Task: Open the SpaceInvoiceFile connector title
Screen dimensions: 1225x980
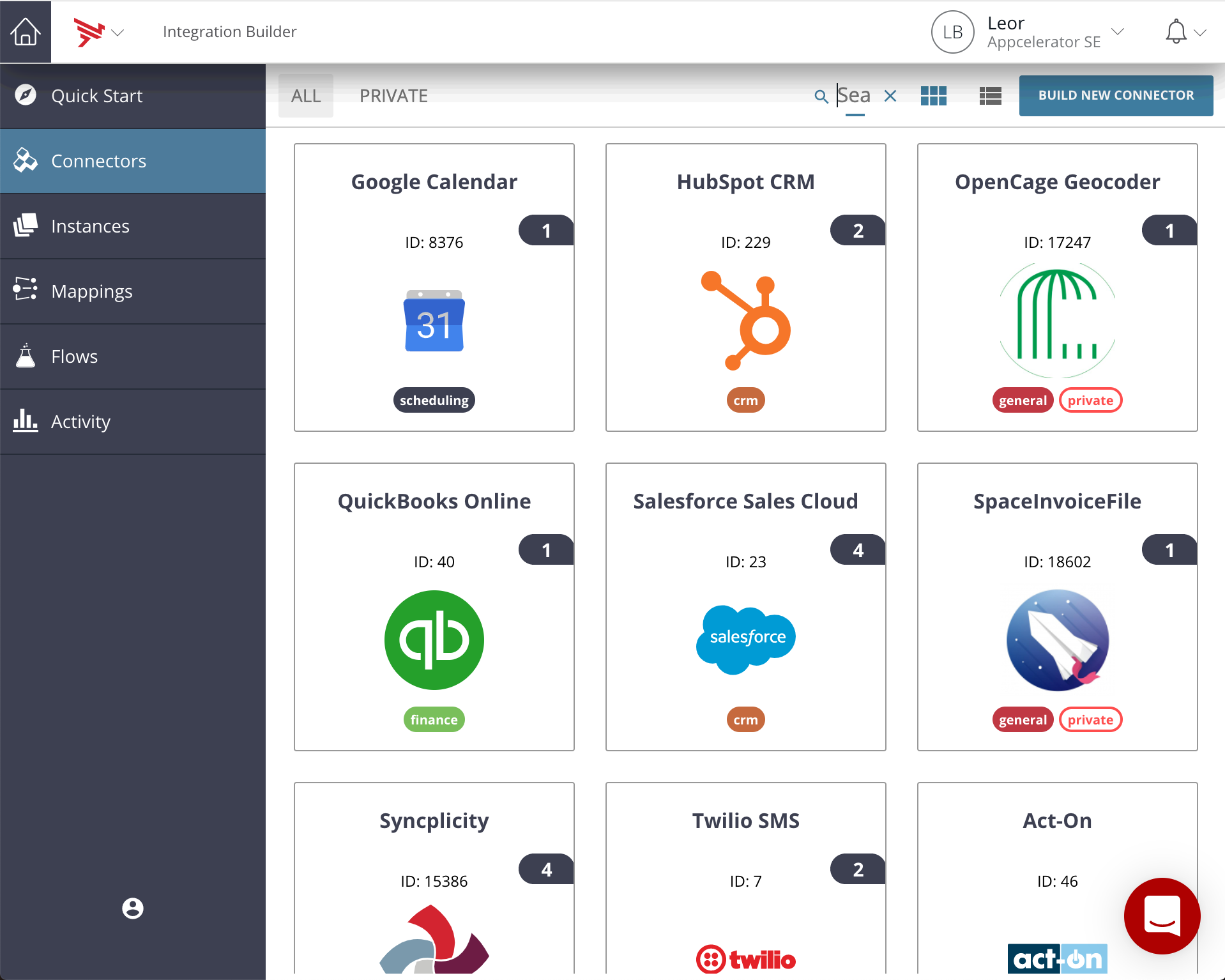Action: tap(1057, 501)
